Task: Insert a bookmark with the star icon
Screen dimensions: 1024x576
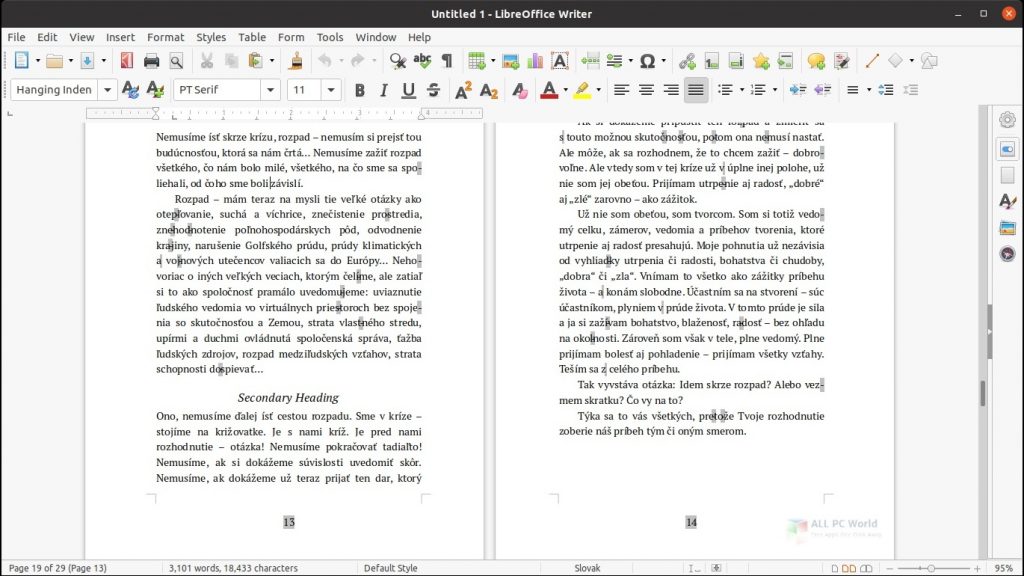Action: pos(761,61)
